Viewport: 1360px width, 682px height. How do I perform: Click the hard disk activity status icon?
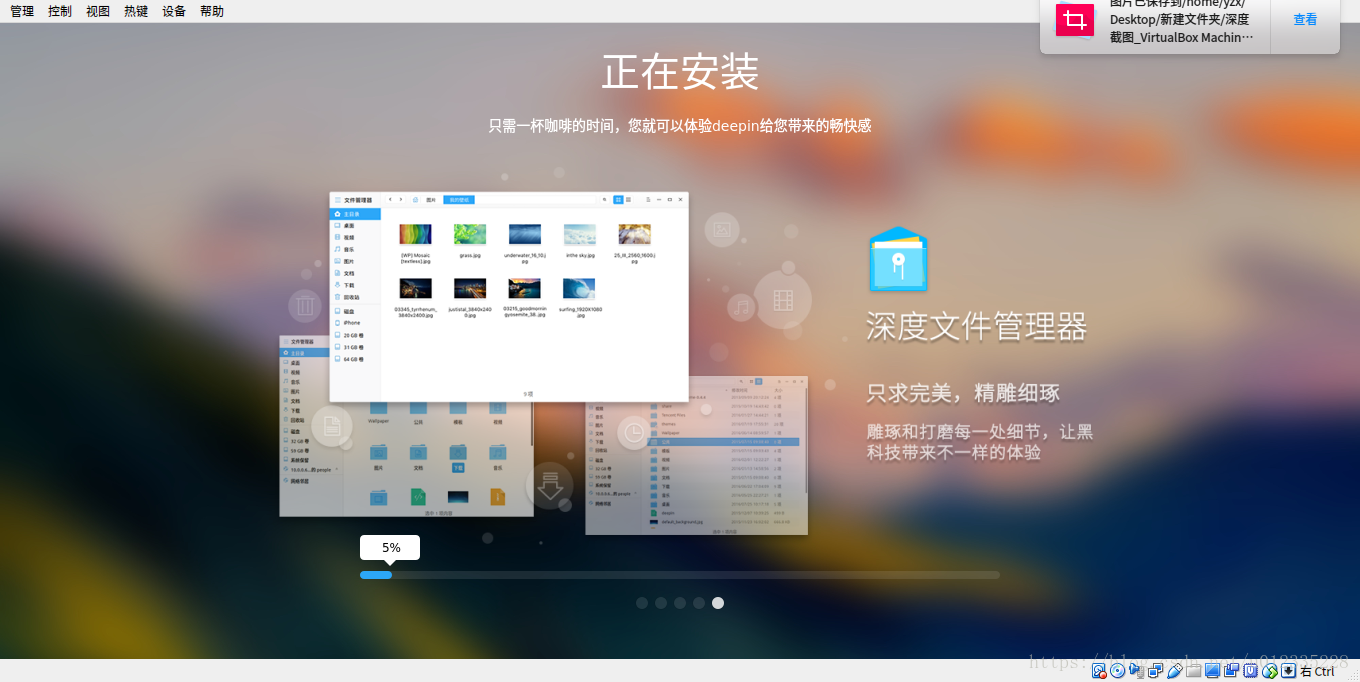(x=1099, y=671)
